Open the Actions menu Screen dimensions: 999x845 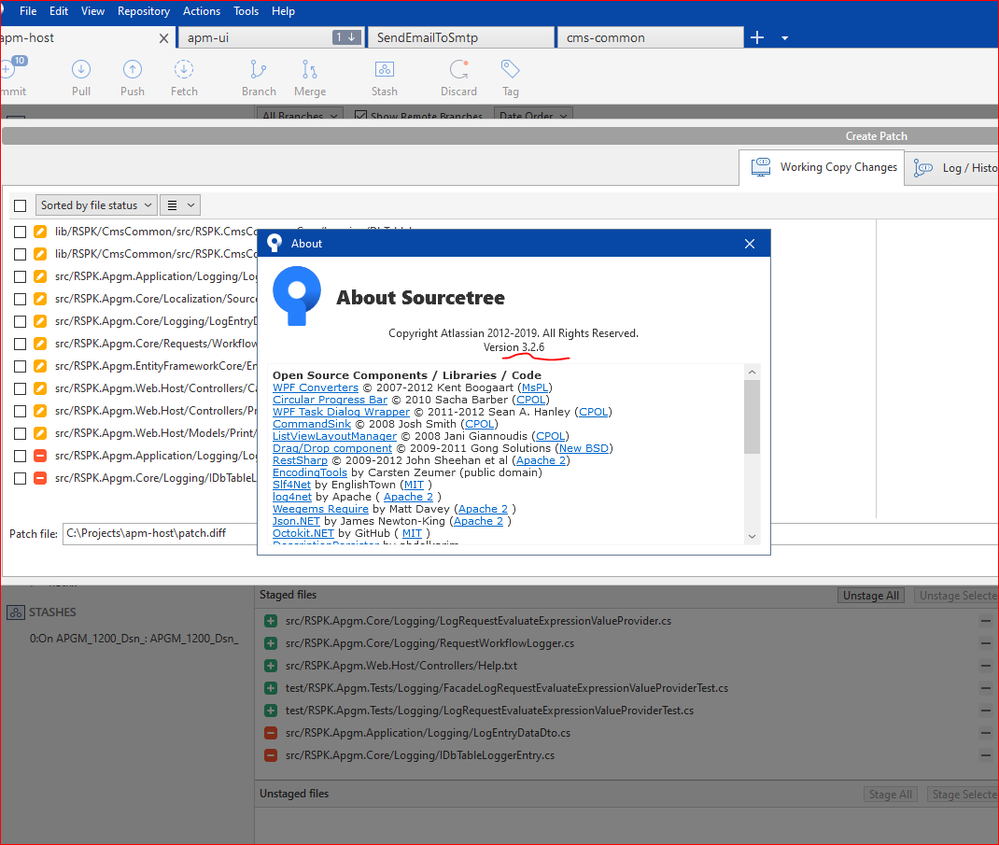pos(201,11)
